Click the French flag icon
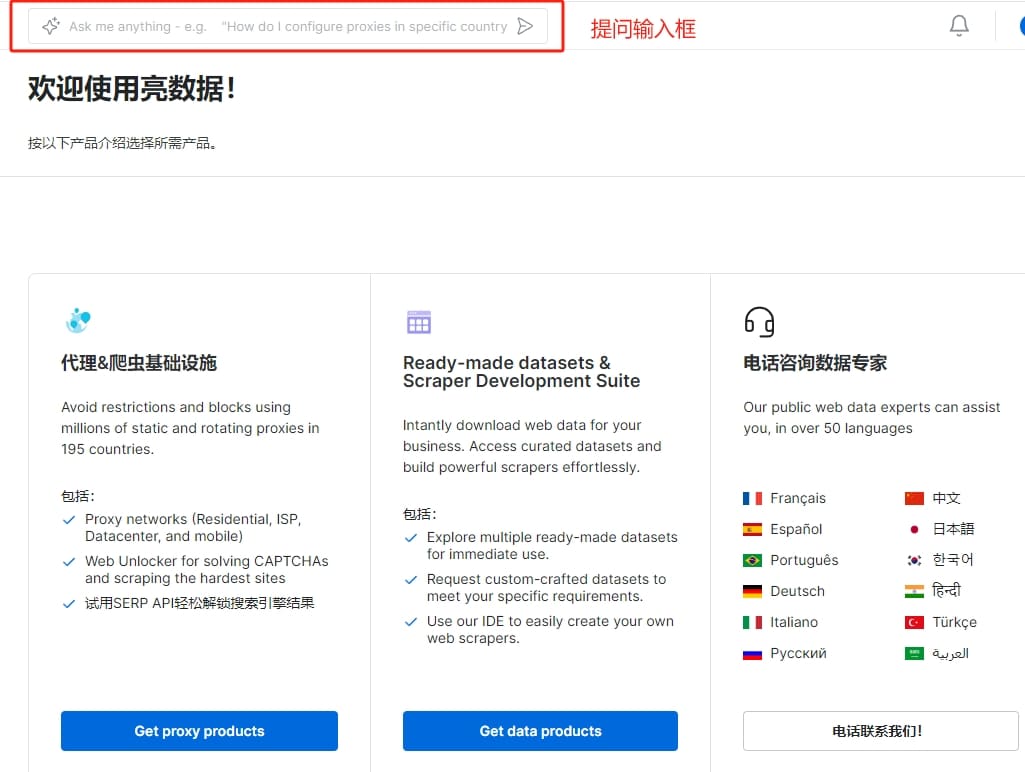Screen dimensions: 1025x772 752,499
